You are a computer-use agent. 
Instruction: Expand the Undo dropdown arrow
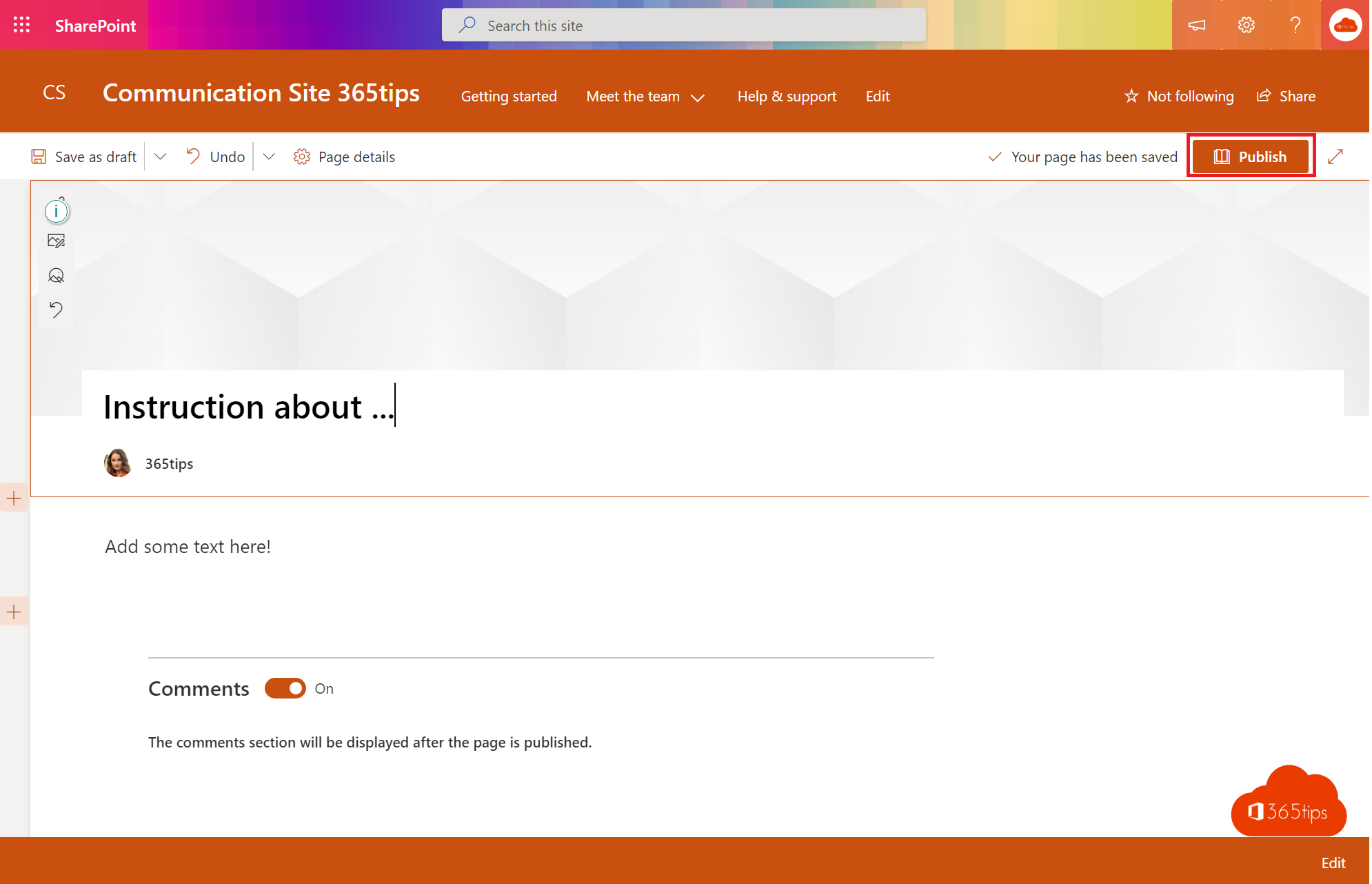[269, 156]
